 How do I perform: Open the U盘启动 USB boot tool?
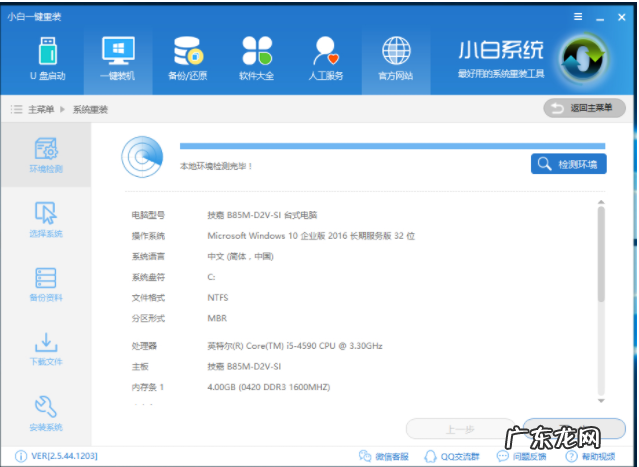pos(47,58)
